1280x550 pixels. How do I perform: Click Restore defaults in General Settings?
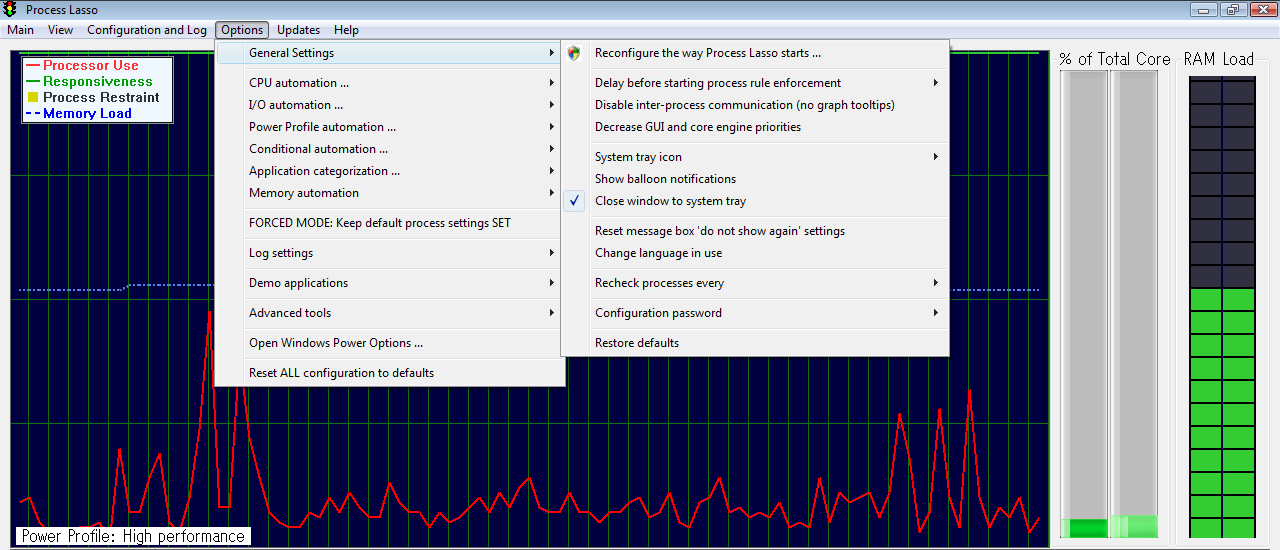coord(755,343)
